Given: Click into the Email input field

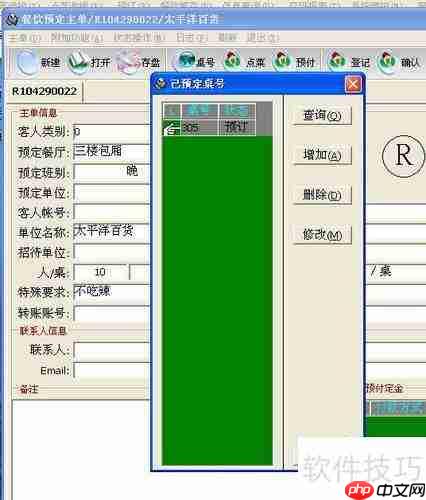Looking at the screenshot, I should point(112,371).
